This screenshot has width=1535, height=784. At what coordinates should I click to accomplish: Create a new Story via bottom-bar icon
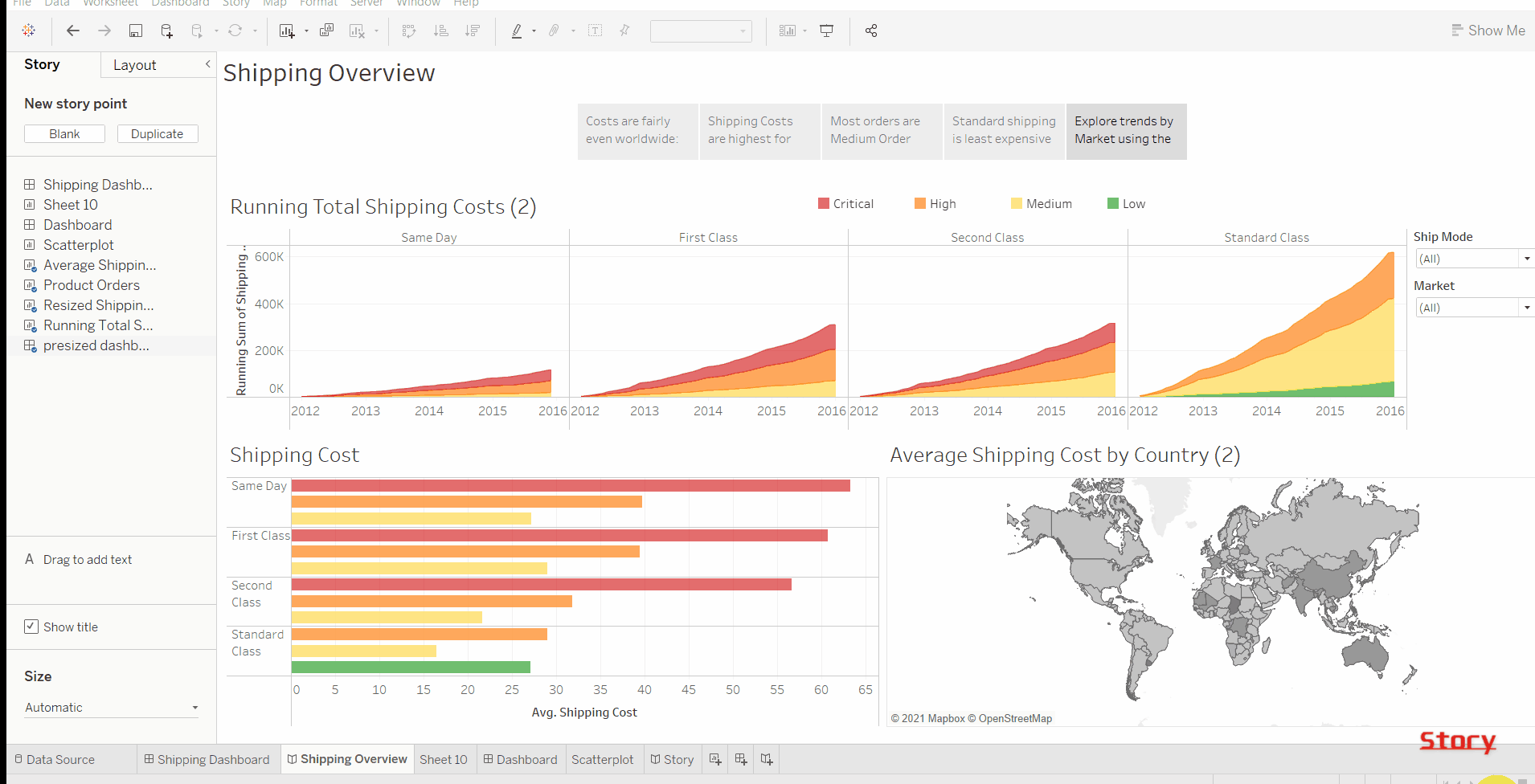(x=766, y=759)
